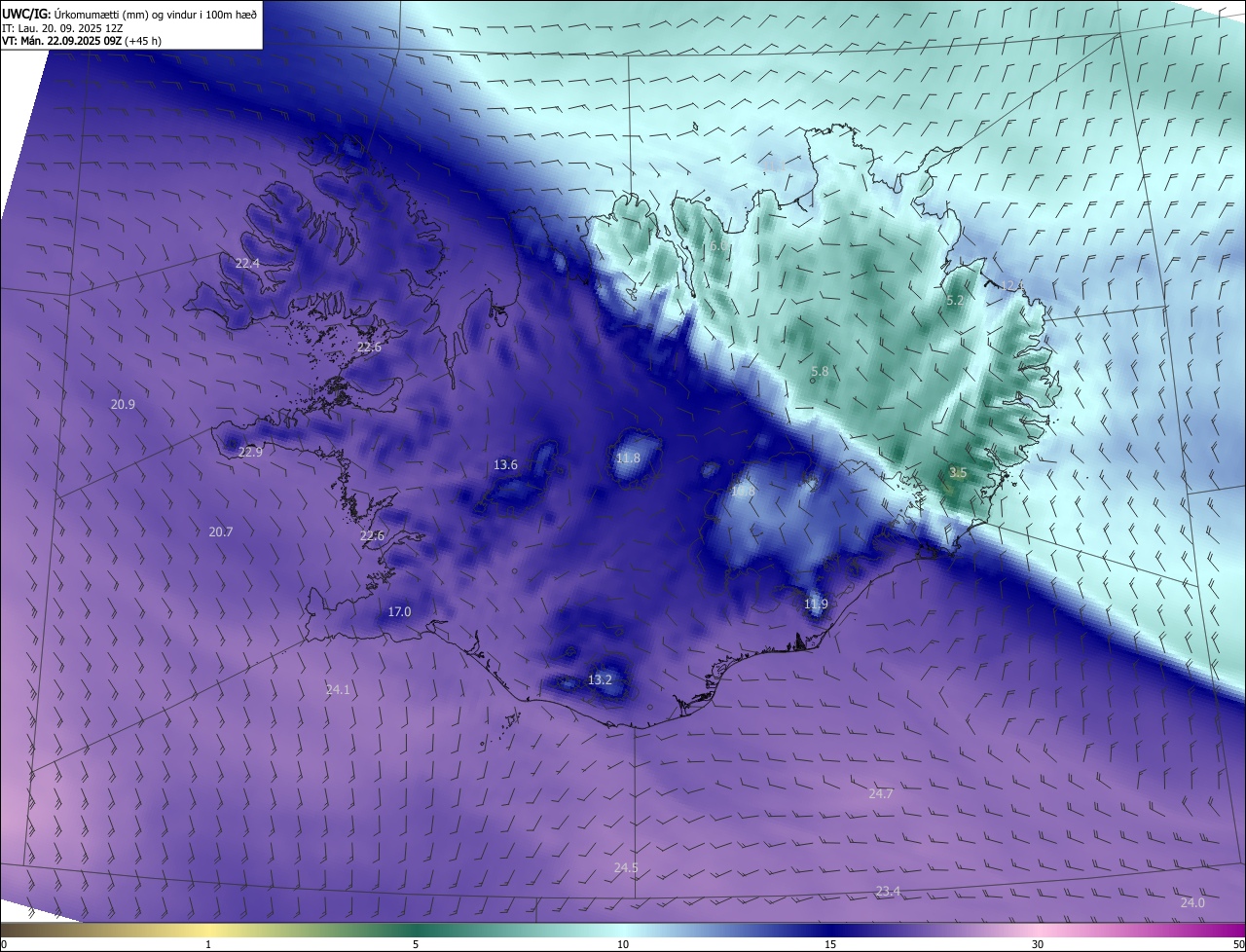Image resolution: width=1246 pixels, height=952 pixels.
Task: Click the colour scale tick label 1
Action: pyautogui.click(x=208, y=944)
